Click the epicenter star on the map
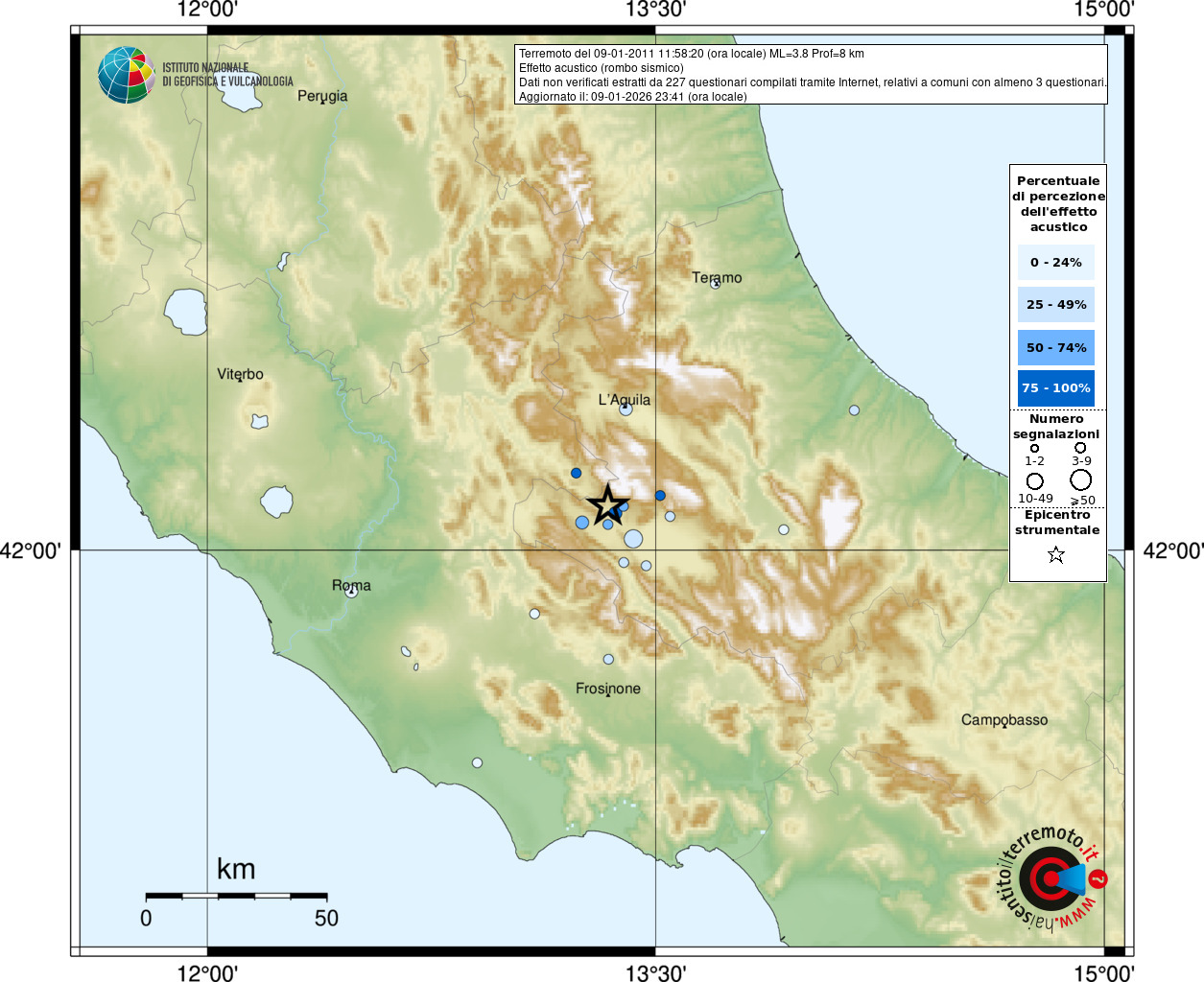Image resolution: width=1204 pixels, height=982 pixels. tap(607, 504)
